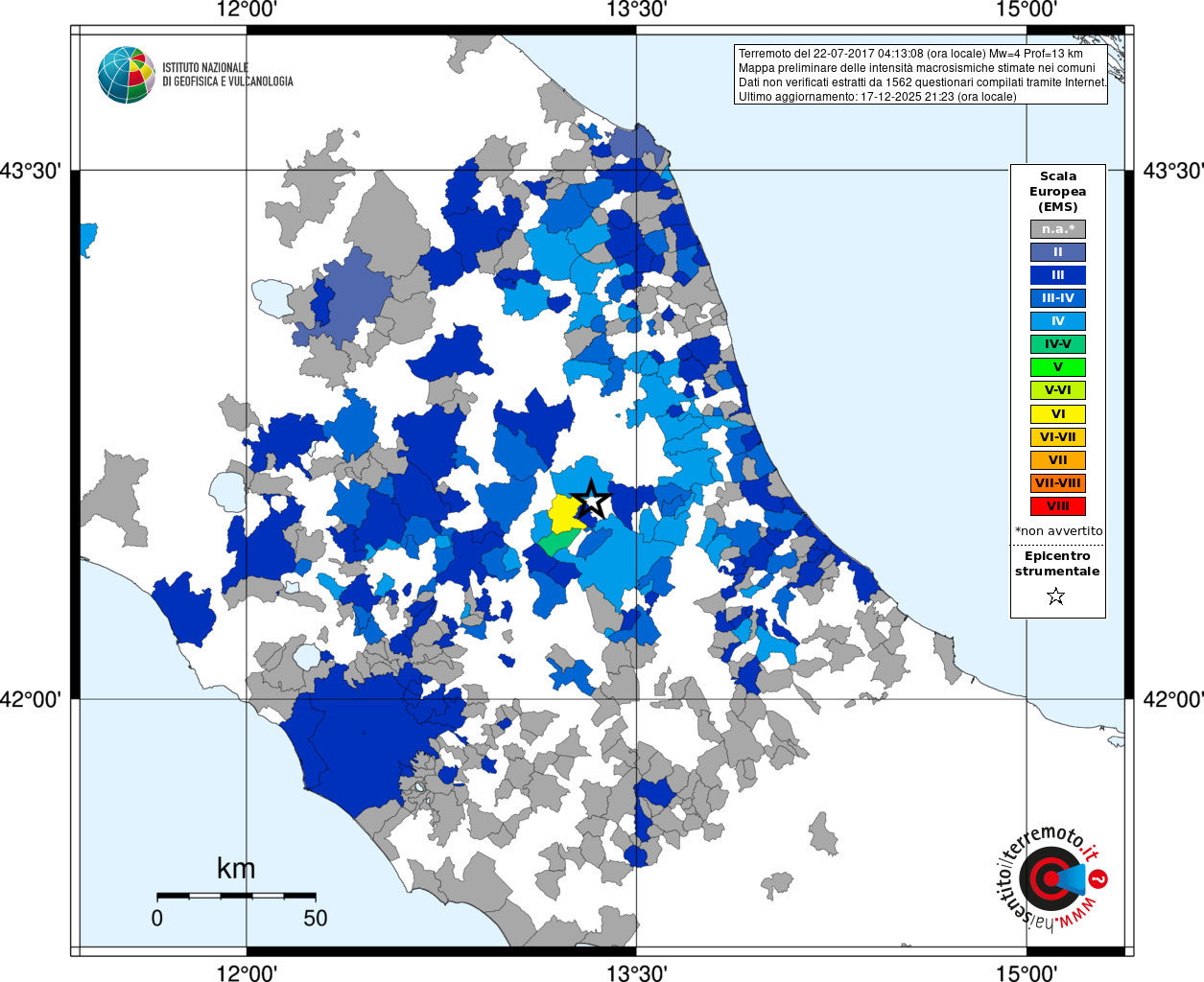Click the 'Mappa preliminare delle intensità' line
The width and height of the screenshot is (1204, 982).
point(916,68)
